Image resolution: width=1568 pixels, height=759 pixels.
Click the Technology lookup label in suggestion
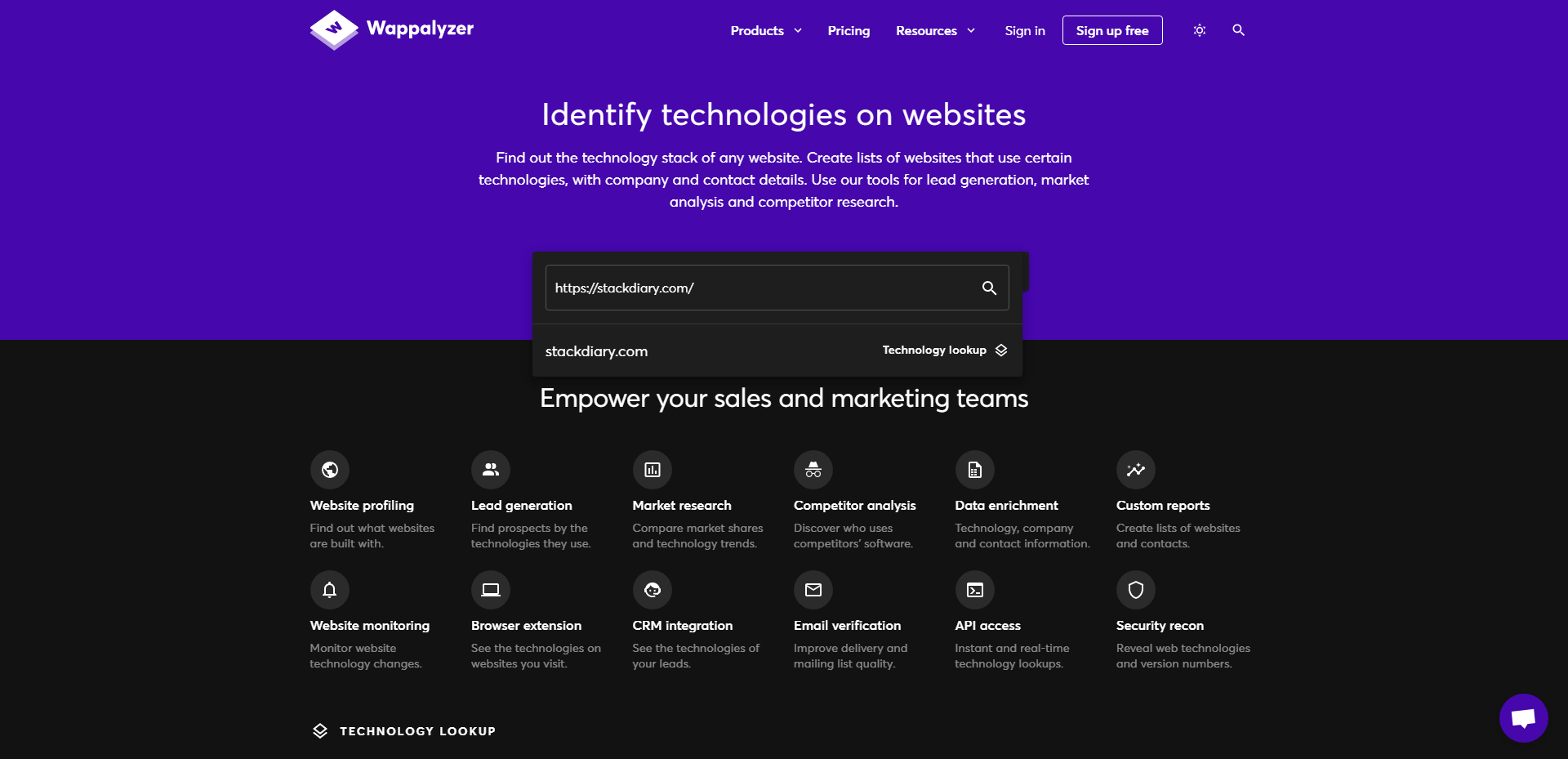point(934,350)
